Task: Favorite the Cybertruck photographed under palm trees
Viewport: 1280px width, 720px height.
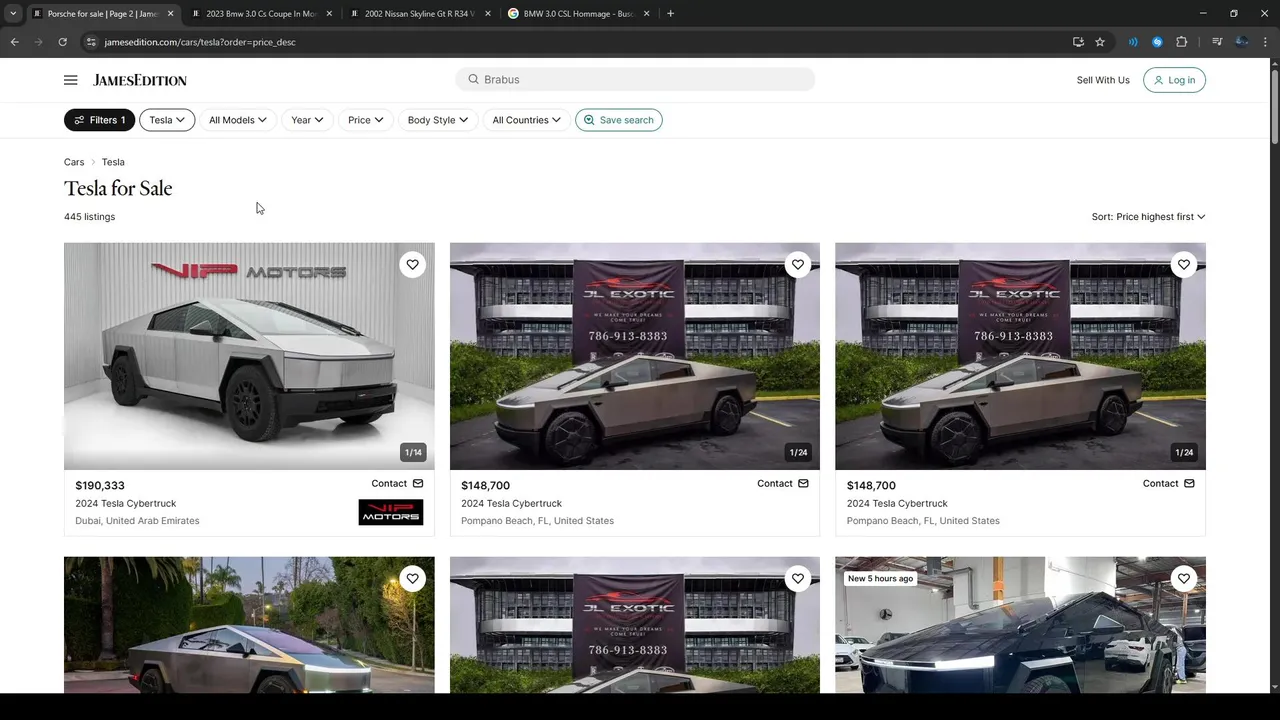Action: pos(412,578)
